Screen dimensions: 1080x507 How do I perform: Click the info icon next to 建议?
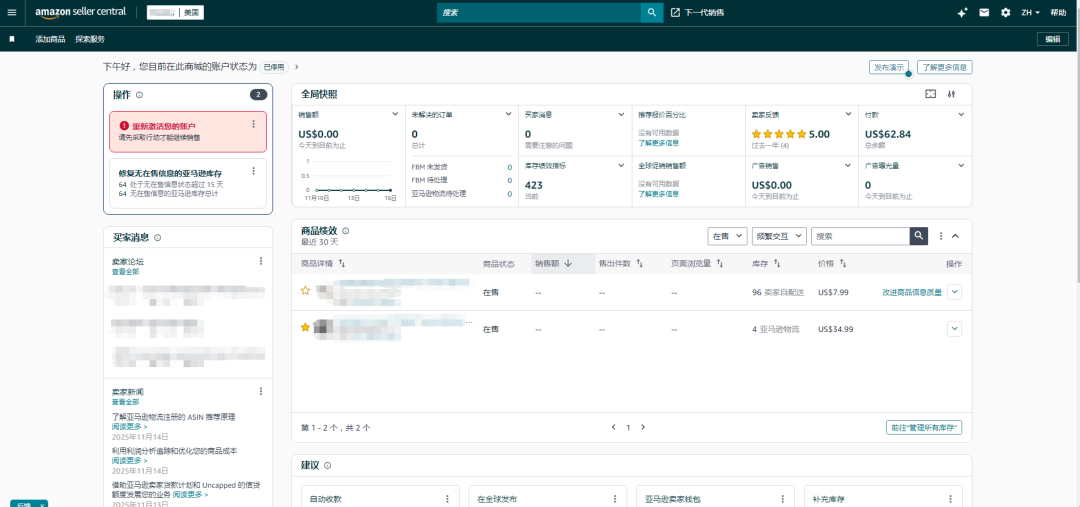327,466
